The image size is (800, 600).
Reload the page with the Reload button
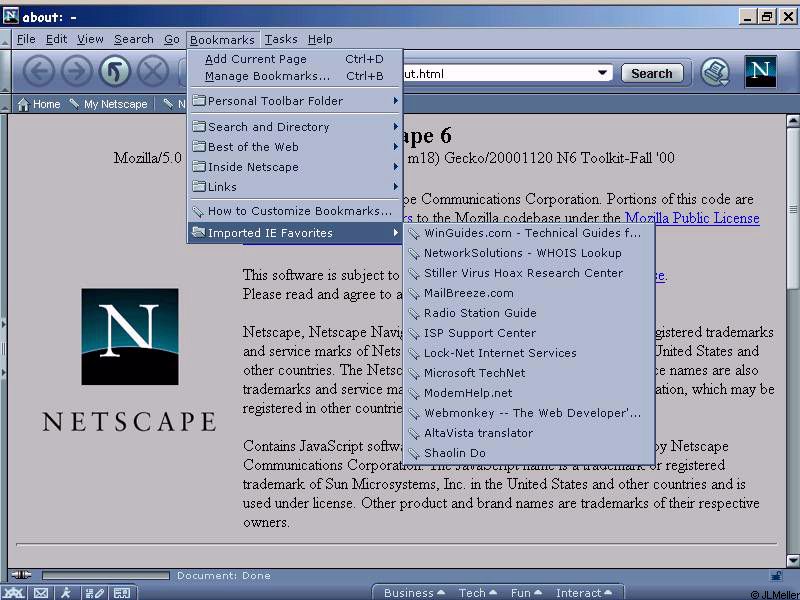click(x=115, y=70)
